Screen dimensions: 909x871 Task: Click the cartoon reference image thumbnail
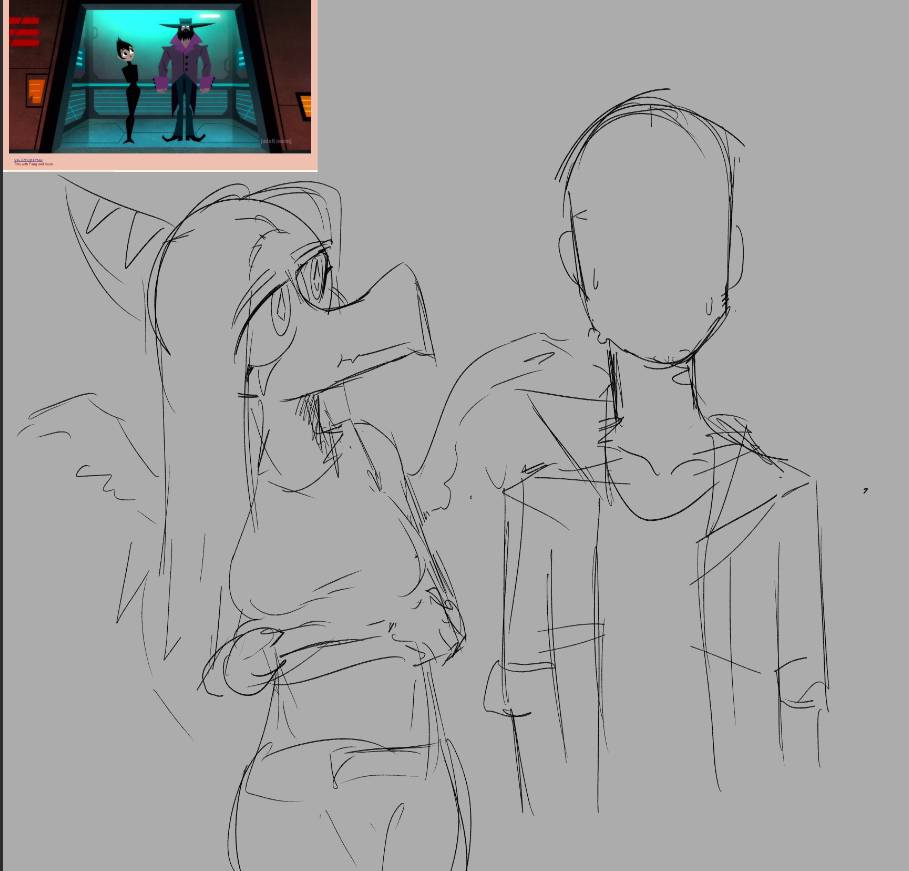click(160, 76)
